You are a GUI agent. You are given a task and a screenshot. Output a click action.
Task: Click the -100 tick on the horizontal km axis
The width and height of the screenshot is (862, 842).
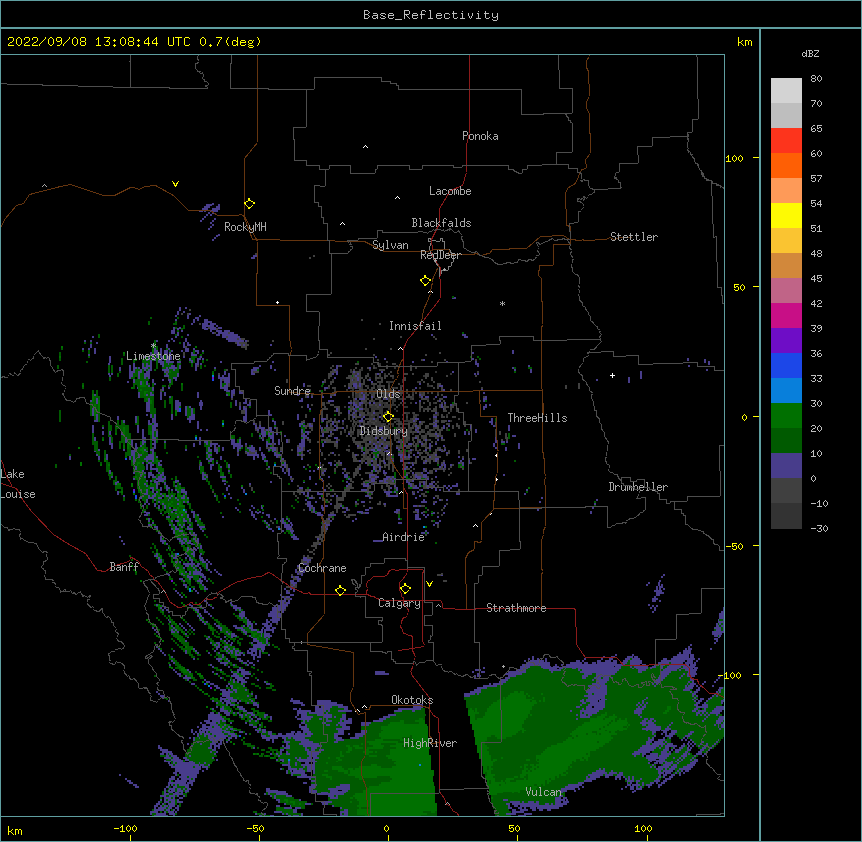pyautogui.click(x=126, y=828)
